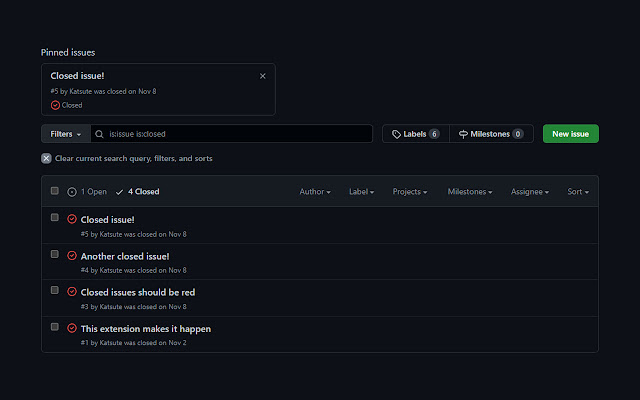Open the Assignee filter dropdown
The width and height of the screenshot is (640, 400).
pyautogui.click(x=530, y=192)
